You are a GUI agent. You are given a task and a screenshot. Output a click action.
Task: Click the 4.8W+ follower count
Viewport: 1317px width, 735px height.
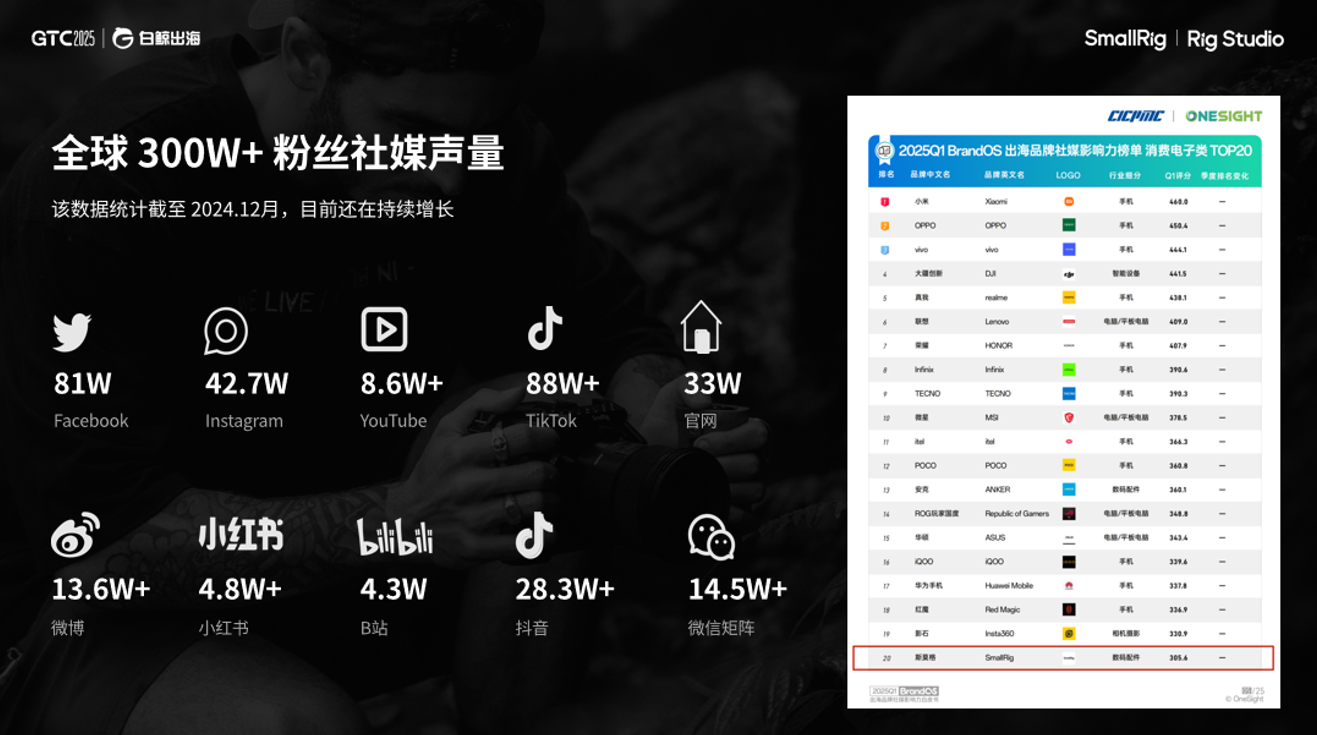[x=240, y=589]
